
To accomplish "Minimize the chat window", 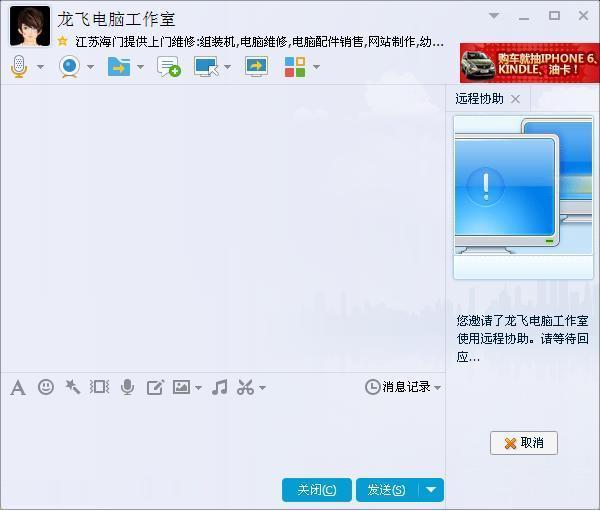I will [524, 18].
